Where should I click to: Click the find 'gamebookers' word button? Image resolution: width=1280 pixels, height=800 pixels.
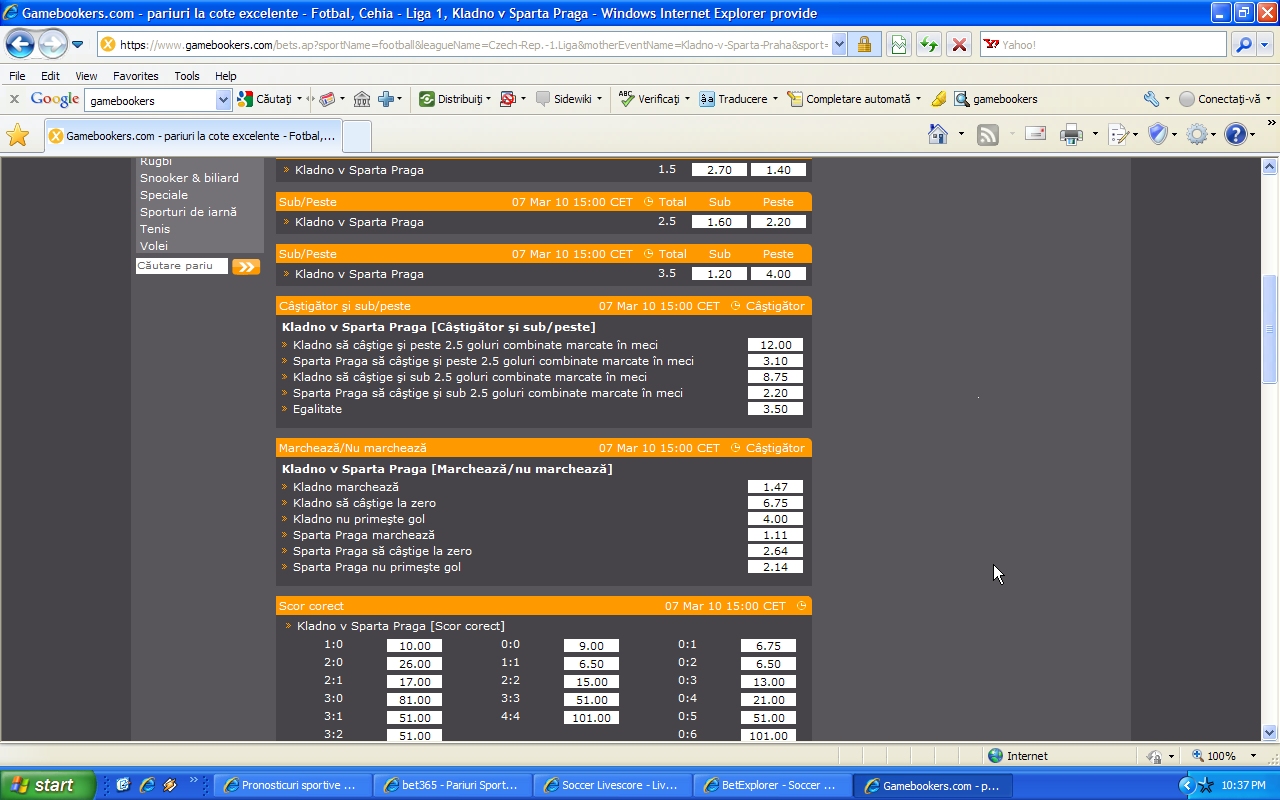point(996,99)
